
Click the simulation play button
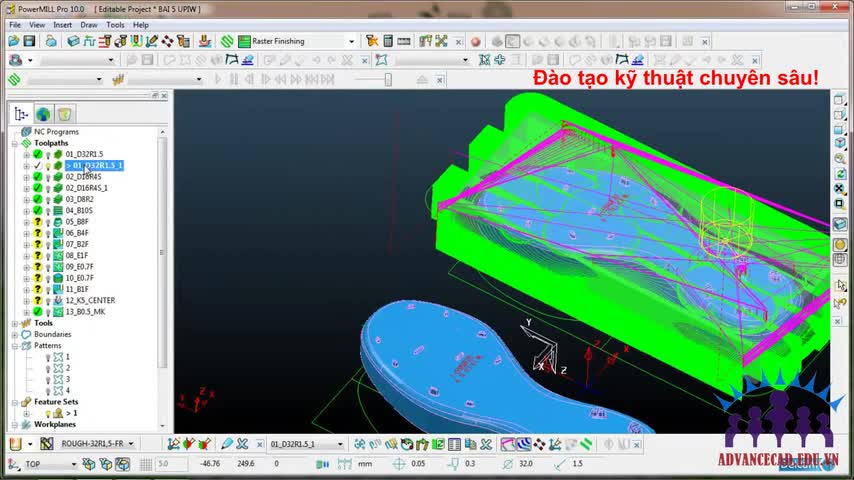218,80
